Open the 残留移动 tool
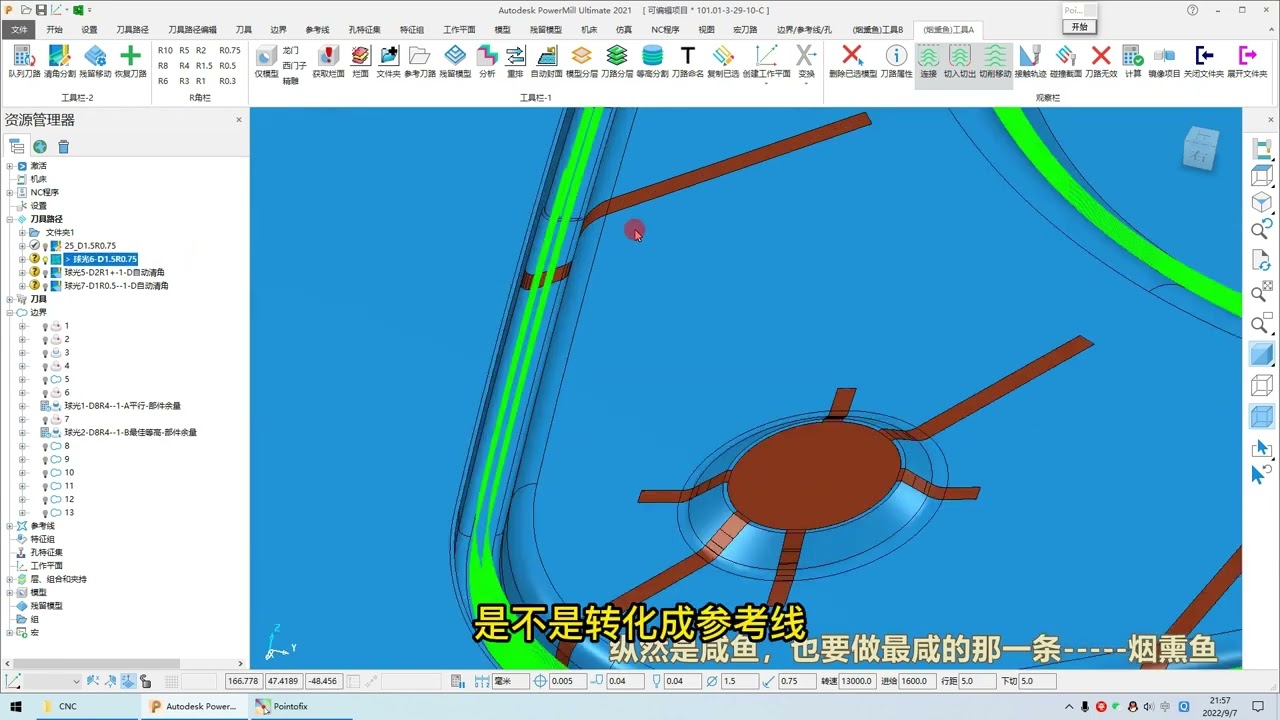This screenshot has width=1280, height=720. click(95, 61)
